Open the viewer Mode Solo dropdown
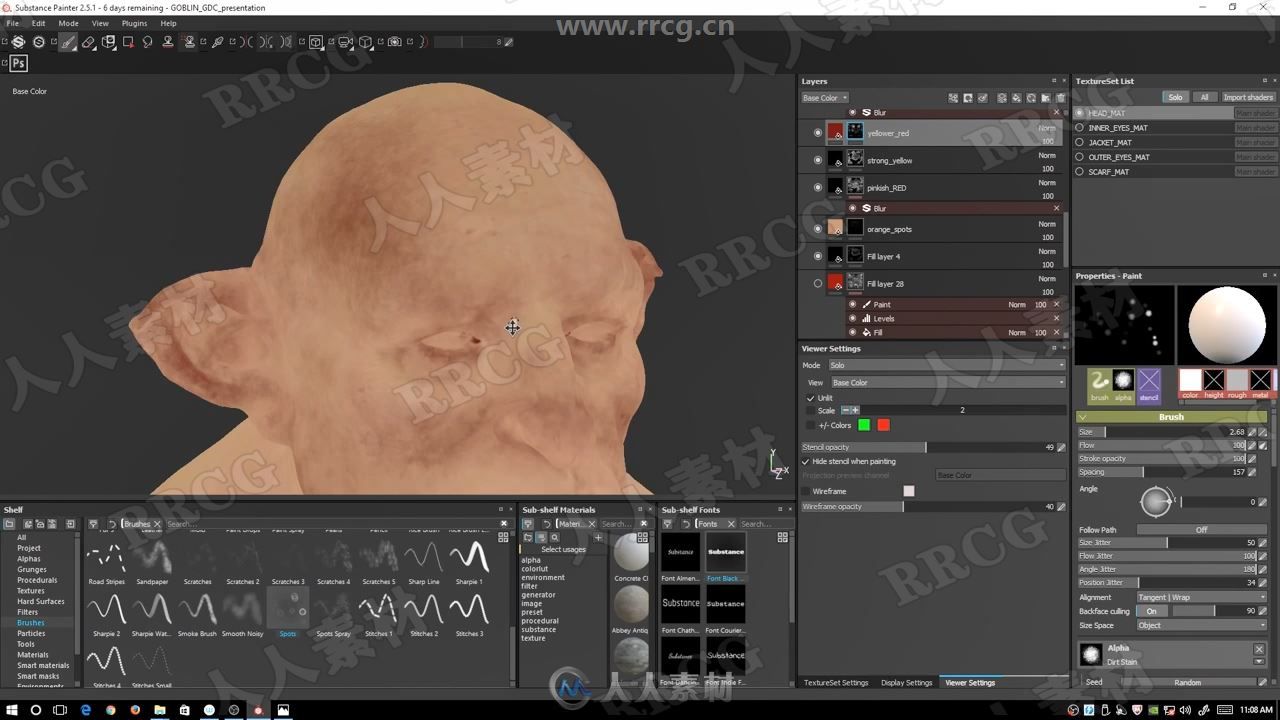This screenshot has height=720, width=1280. [947, 365]
